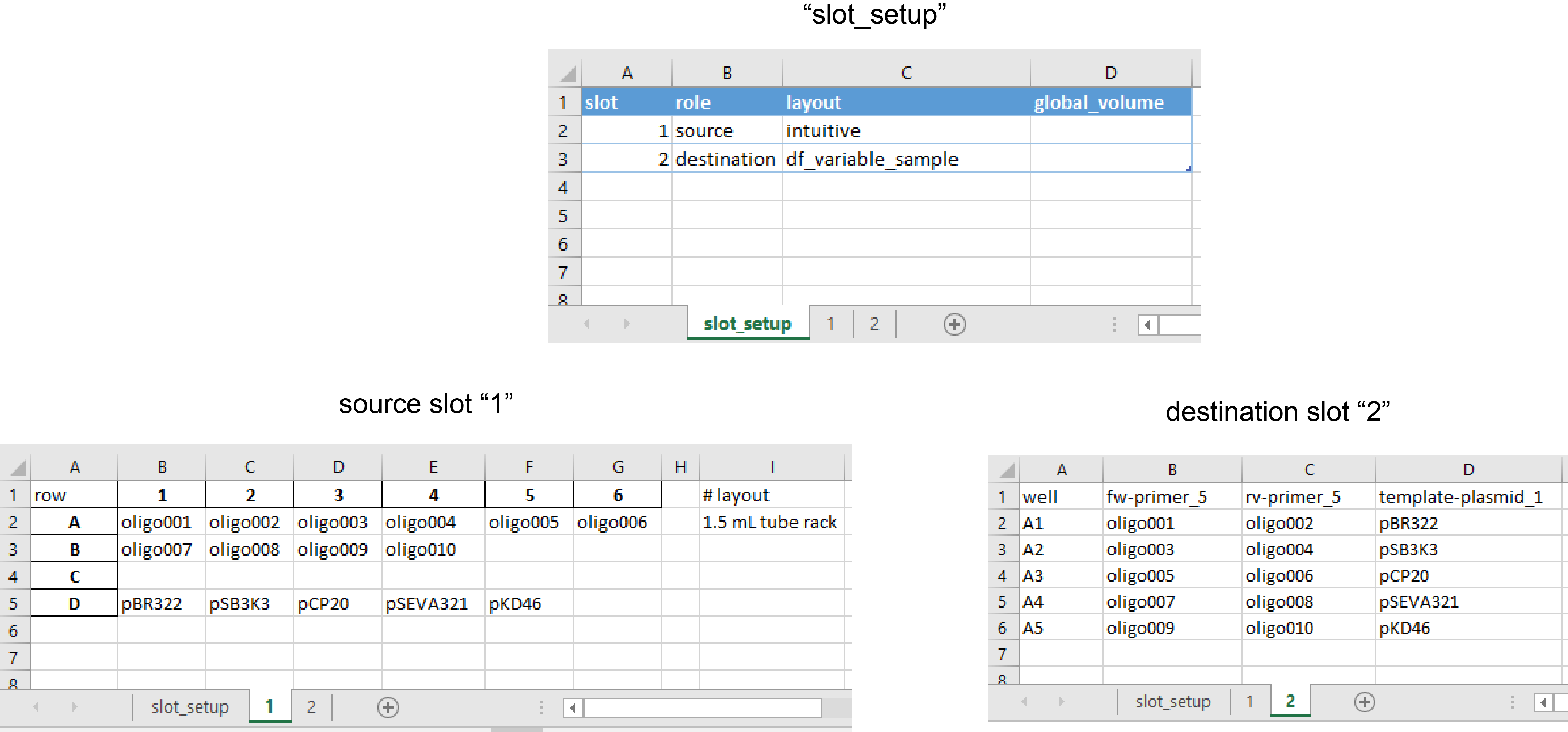
Task: Select column C header above layout
Action: pos(906,74)
